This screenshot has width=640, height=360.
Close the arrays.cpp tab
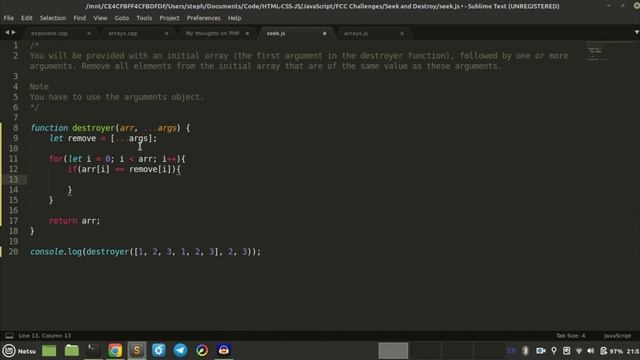click(x=166, y=33)
